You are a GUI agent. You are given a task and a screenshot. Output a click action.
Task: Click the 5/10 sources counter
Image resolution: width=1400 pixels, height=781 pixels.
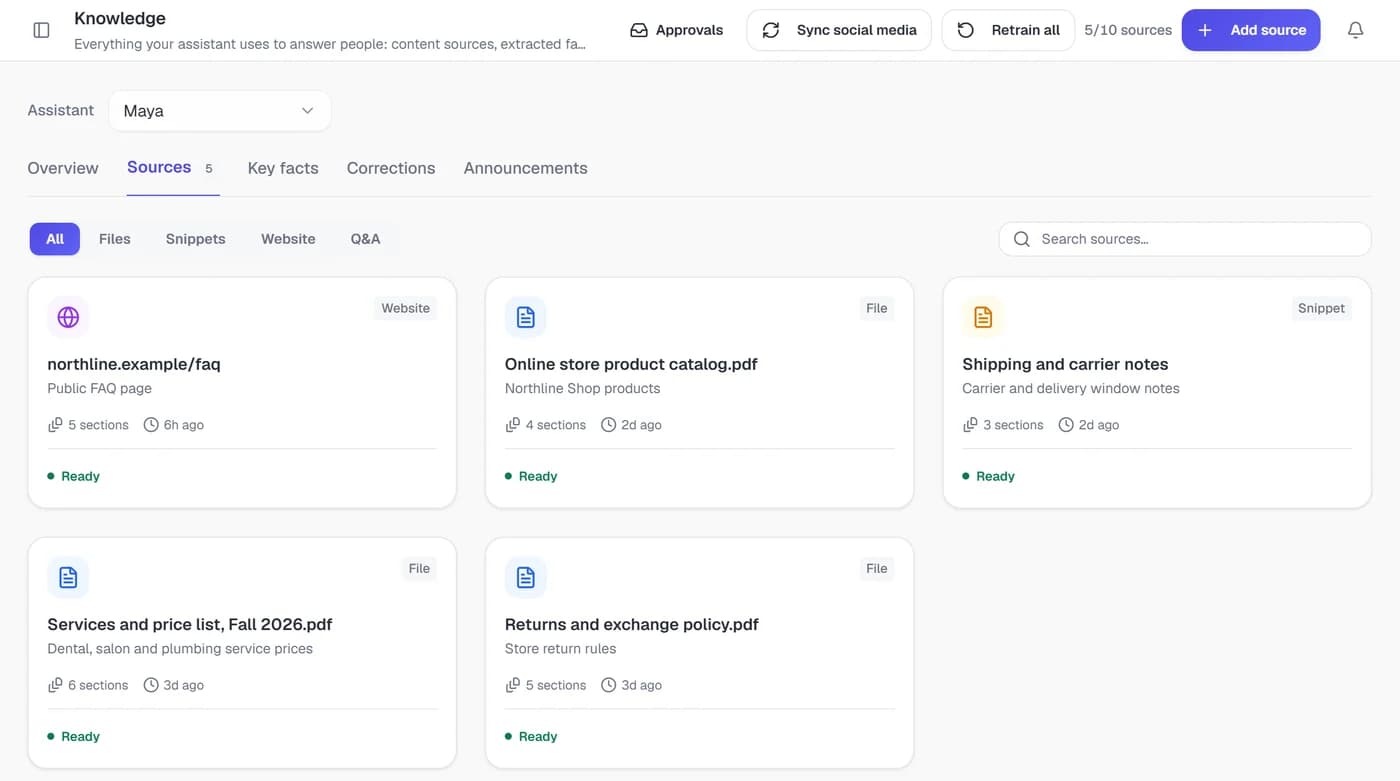coord(1128,30)
